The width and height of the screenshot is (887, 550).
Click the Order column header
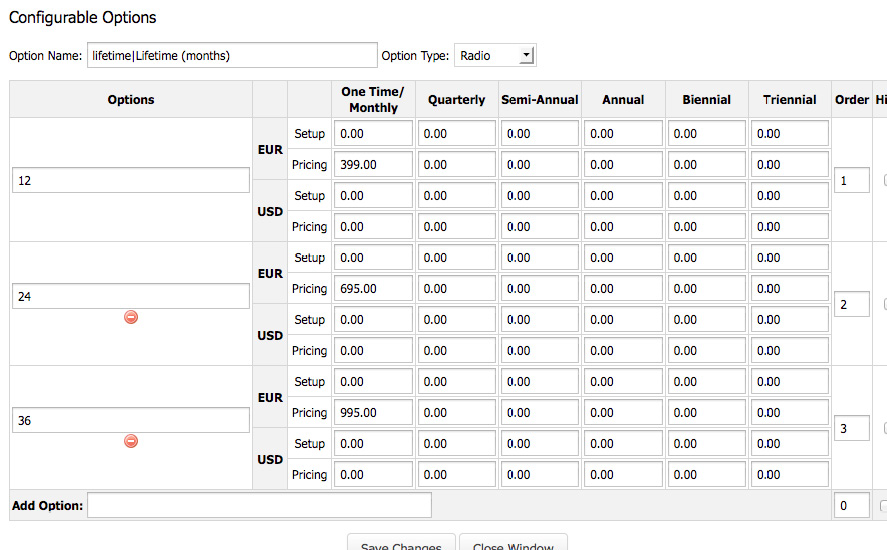(851, 100)
